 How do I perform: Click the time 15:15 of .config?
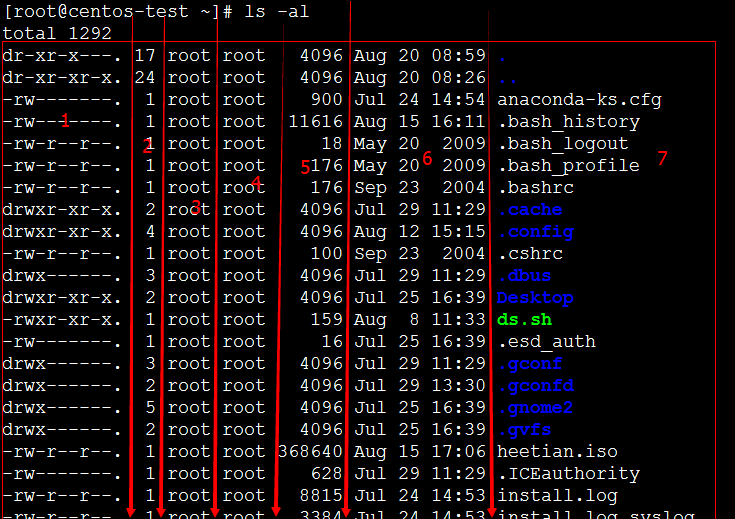click(459, 232)
